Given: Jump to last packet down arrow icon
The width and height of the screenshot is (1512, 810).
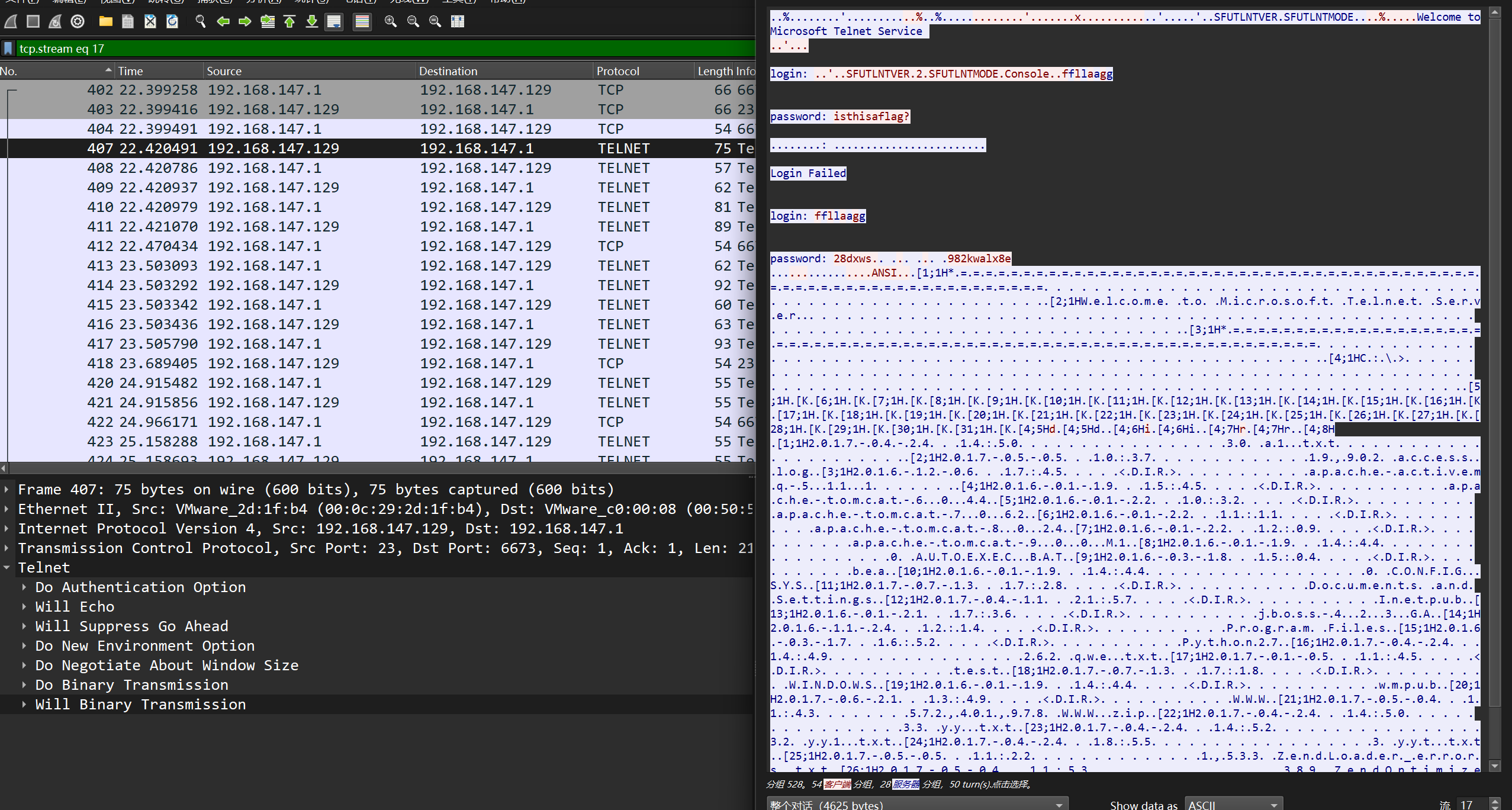Looking at the screenshot, I should point(312,22).
